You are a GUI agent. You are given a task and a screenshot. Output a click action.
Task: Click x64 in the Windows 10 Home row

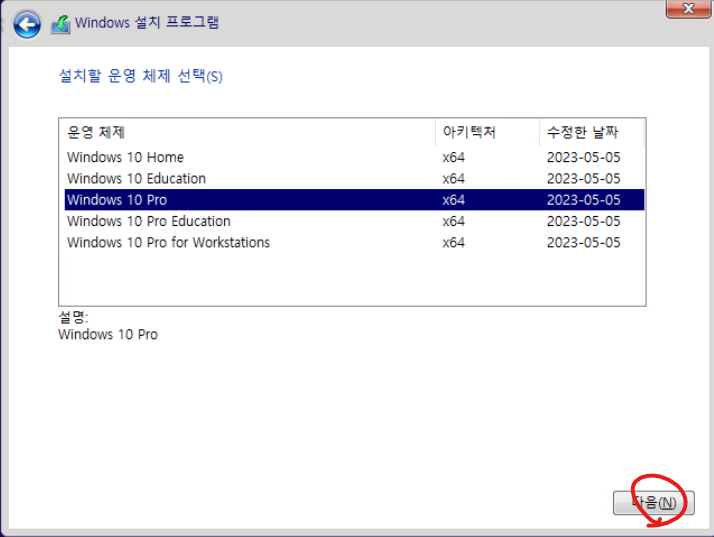click(454, 158)
